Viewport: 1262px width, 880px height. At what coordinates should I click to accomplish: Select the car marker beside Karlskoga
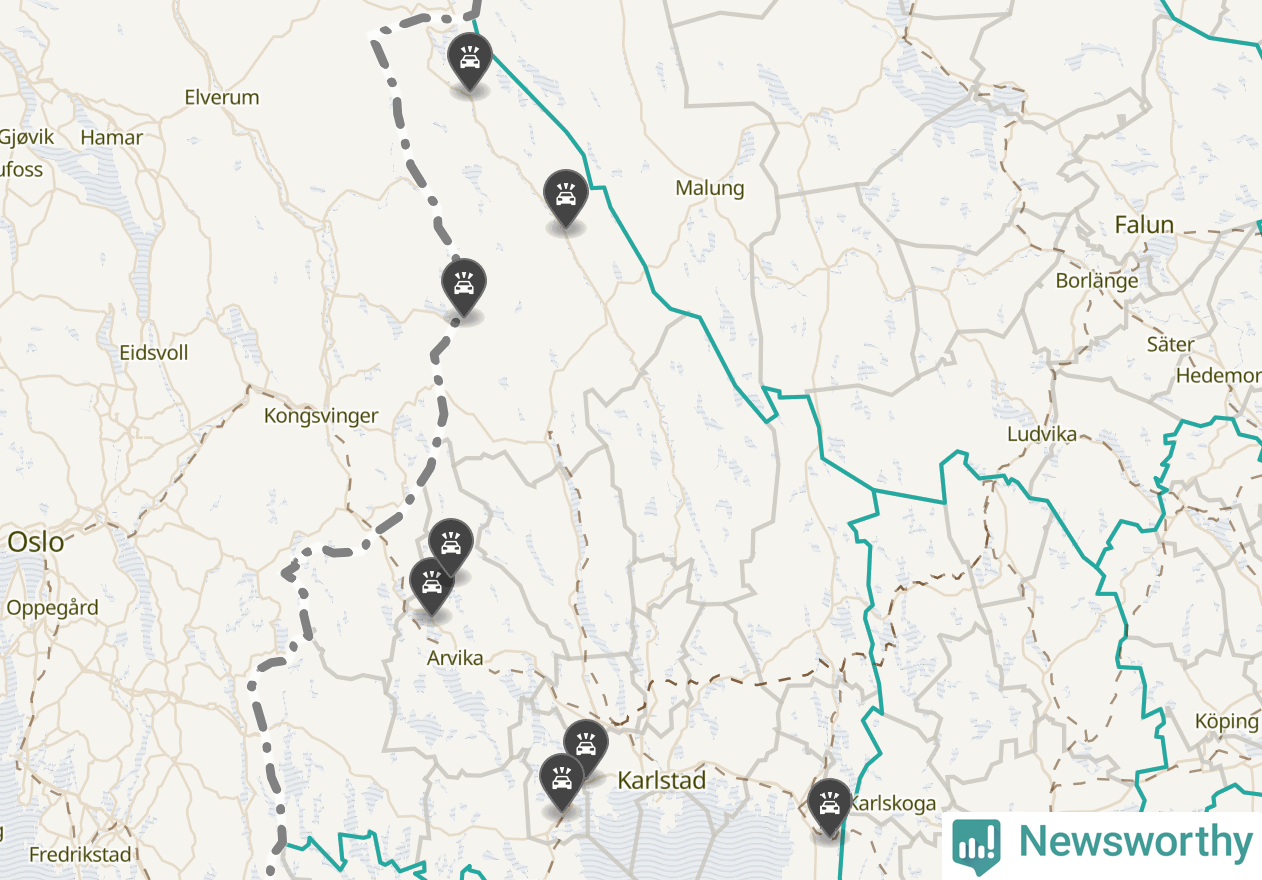coord(829,806)
